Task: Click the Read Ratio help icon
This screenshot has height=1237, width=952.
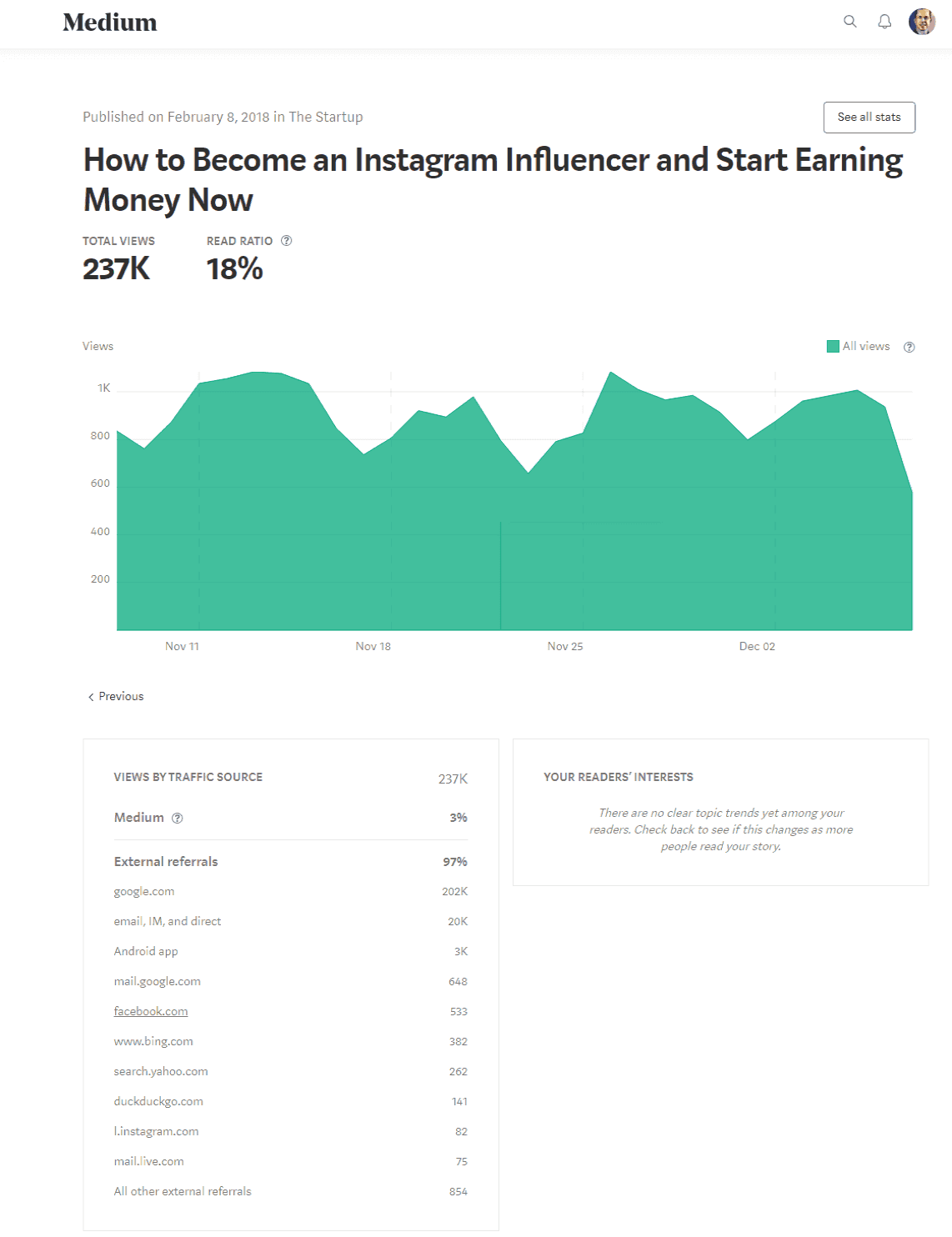Action: [x=287, y=241]
